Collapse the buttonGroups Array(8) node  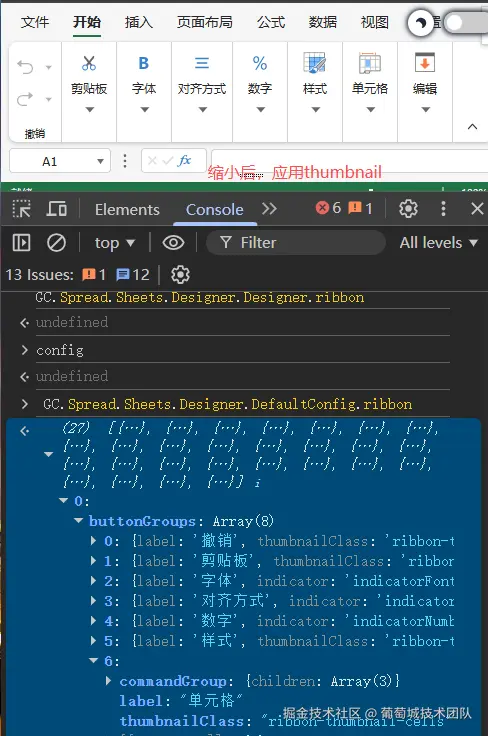(x=78, y=521)
